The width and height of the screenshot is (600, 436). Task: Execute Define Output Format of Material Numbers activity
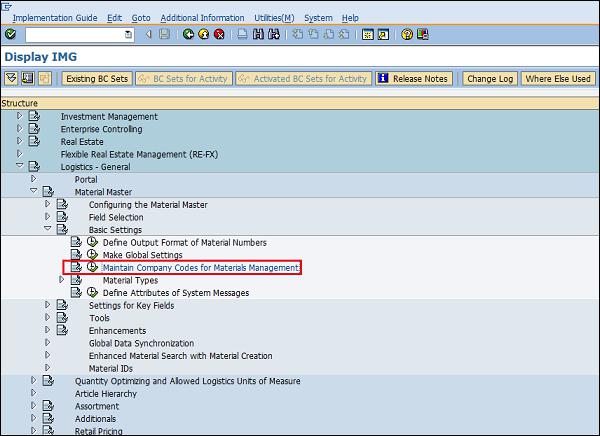tap(92, 243)
